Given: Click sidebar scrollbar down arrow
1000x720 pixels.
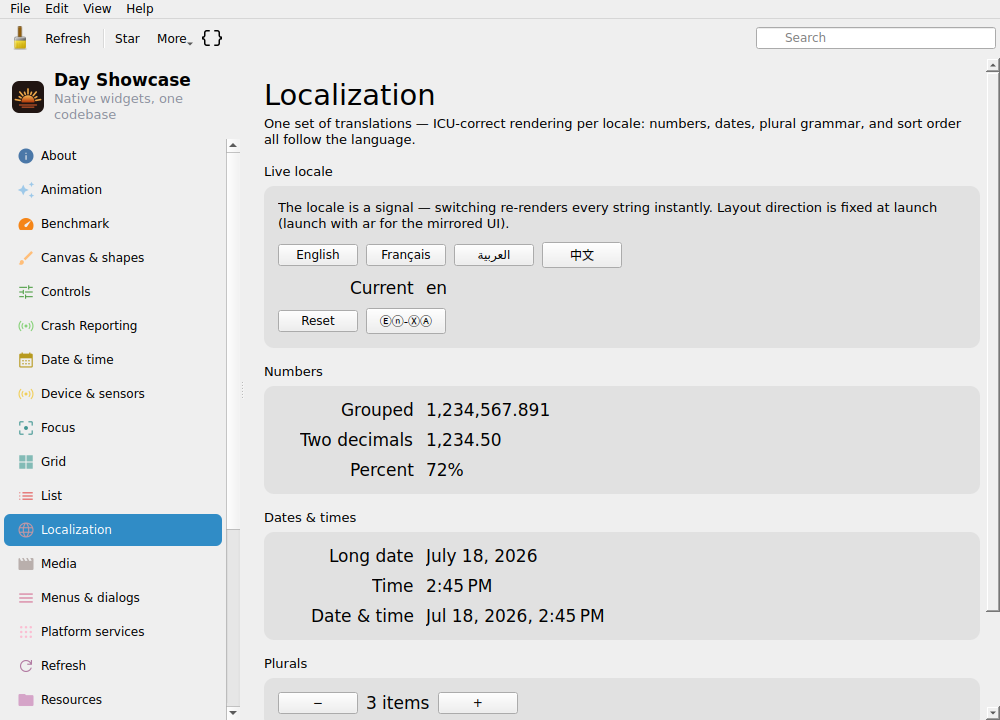Looking at the screenshot, I should pos(233,713).
